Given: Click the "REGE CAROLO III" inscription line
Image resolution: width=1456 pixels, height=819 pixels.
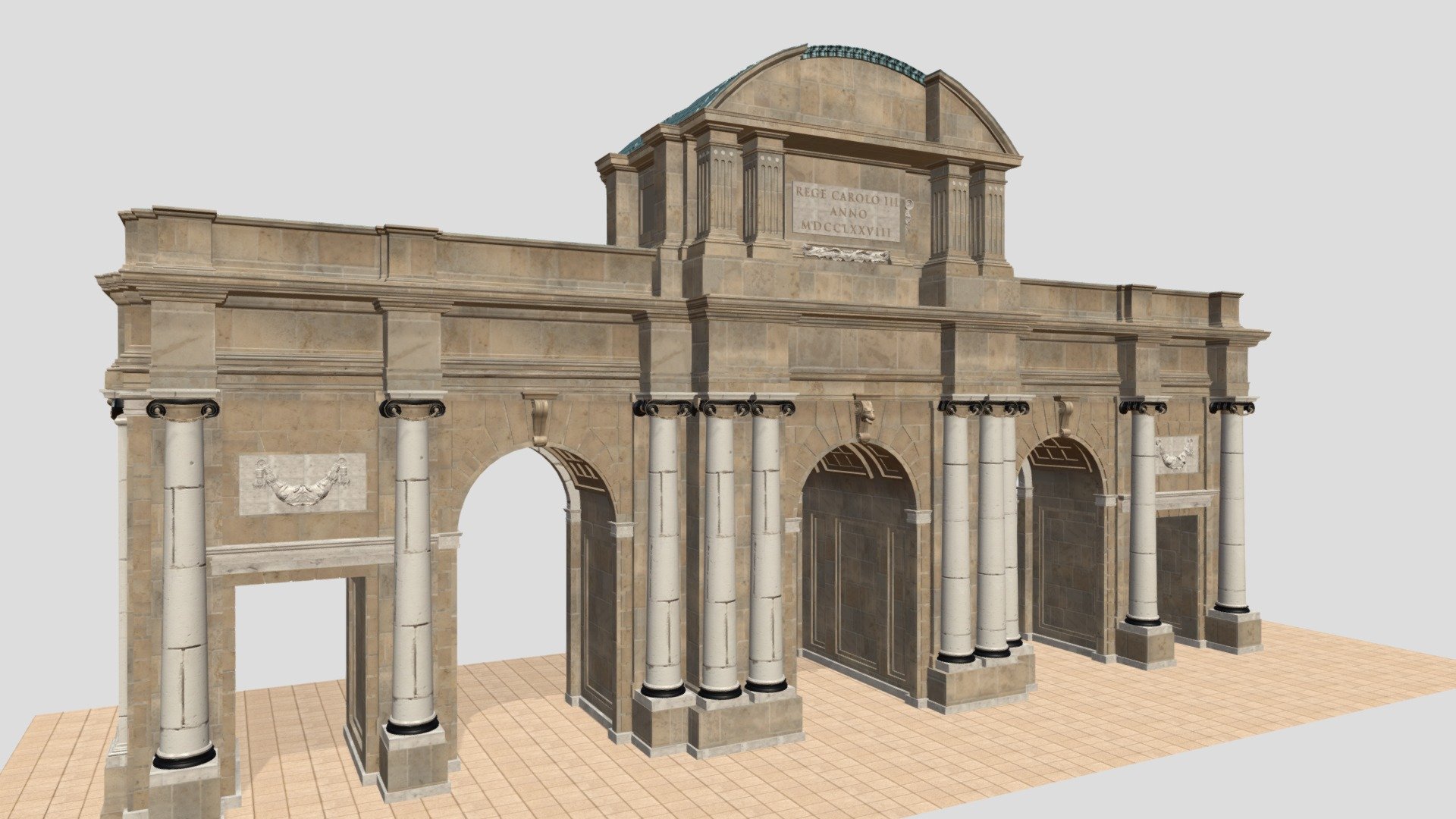Looking at the screenshot, I should (846, 196).
